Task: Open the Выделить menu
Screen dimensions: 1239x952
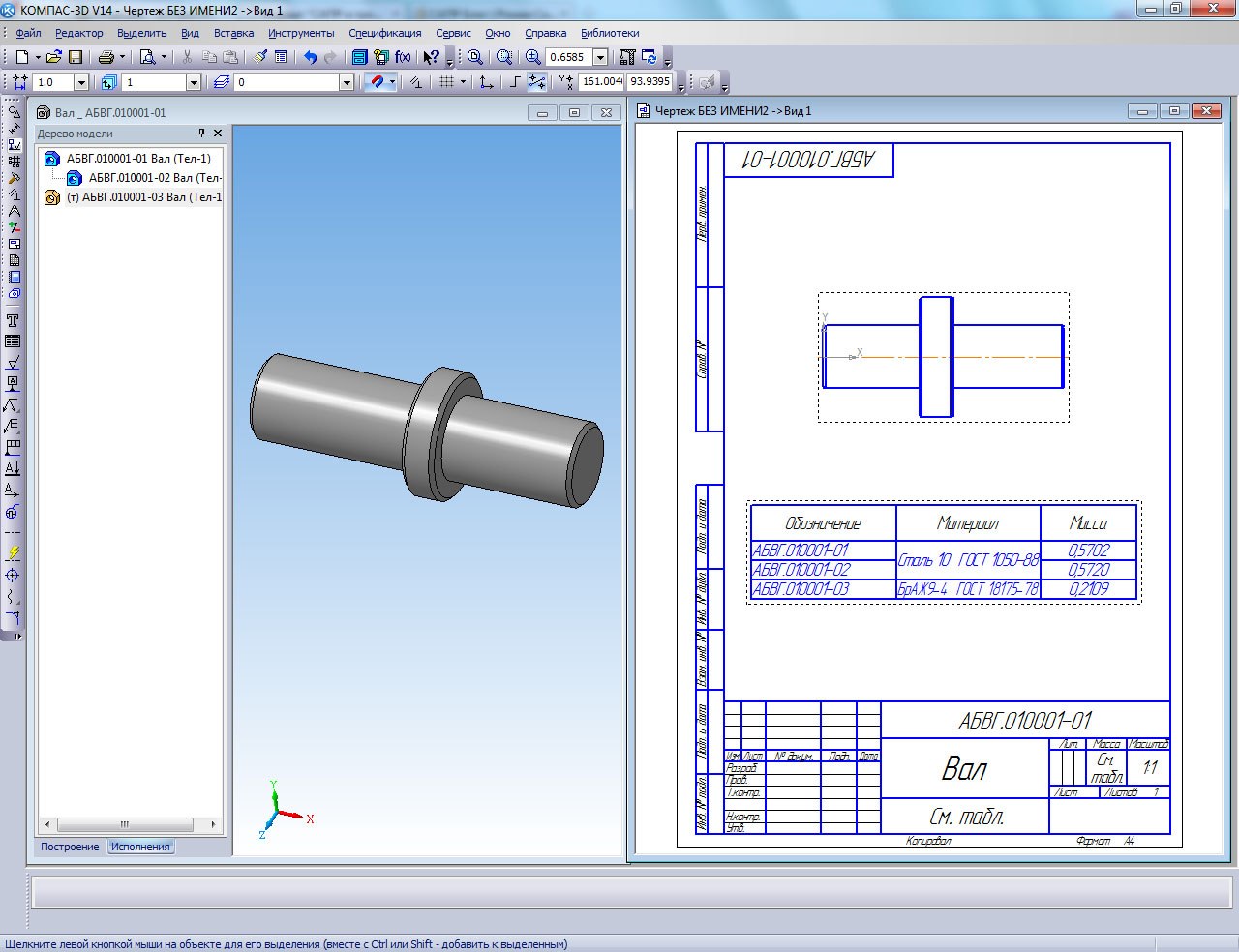Action: click(x=142, y=33)
